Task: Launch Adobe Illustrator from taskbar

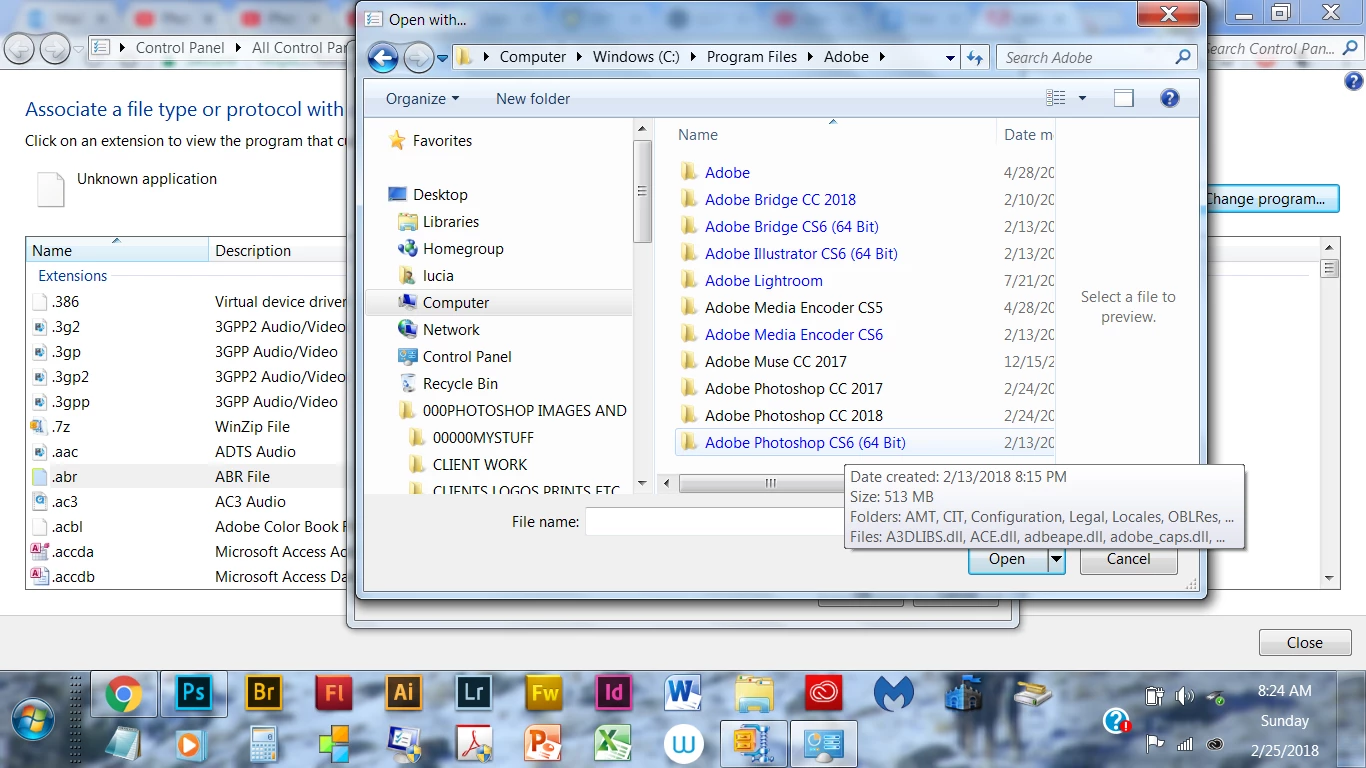Action: [x=404, y=693]
